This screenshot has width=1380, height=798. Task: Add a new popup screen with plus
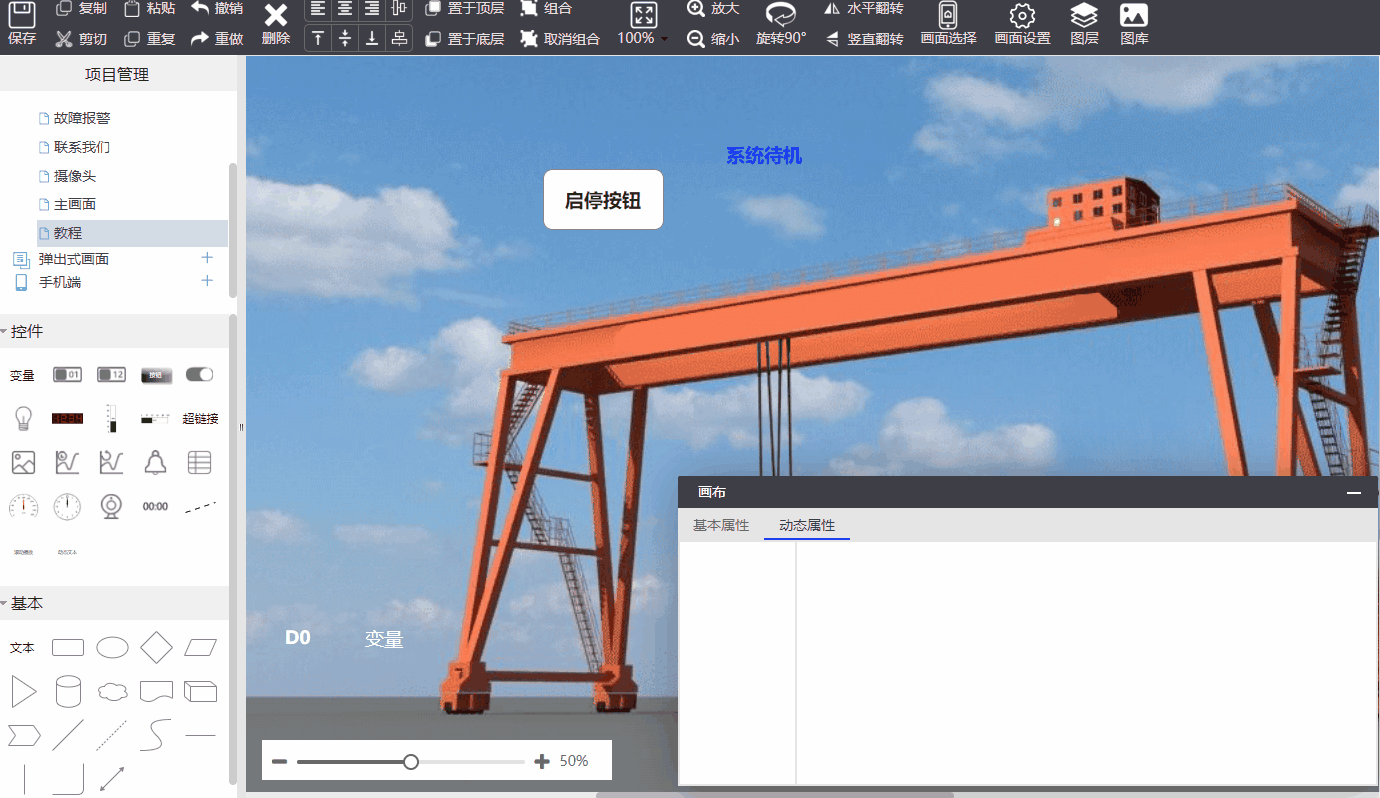click(x=207, y=258)
